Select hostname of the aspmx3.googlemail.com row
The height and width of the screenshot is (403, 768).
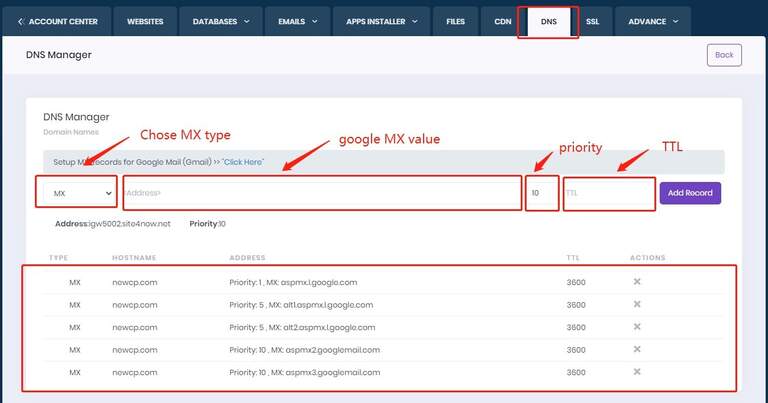point(135,373)
